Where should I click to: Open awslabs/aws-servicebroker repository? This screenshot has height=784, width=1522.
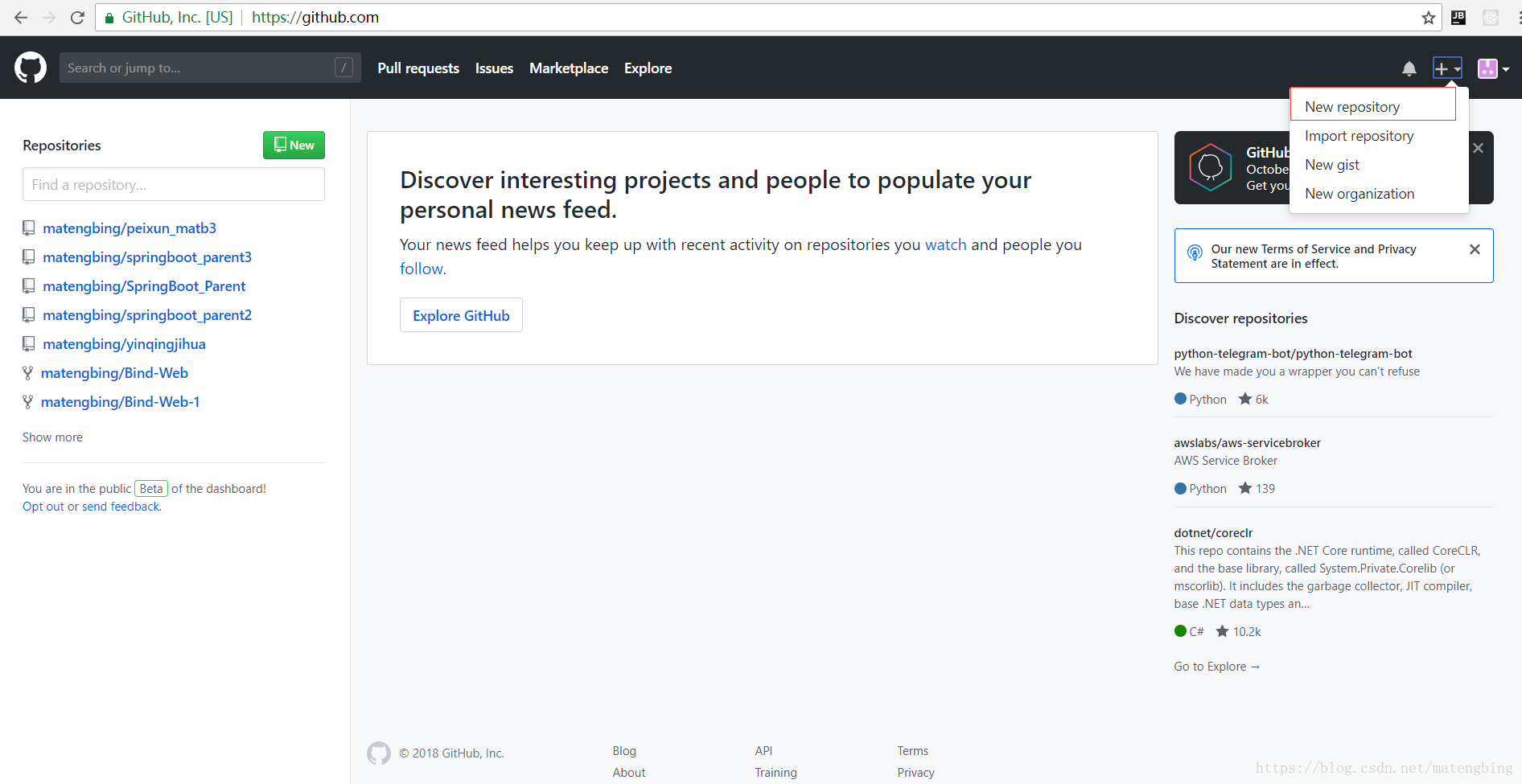1247,443
